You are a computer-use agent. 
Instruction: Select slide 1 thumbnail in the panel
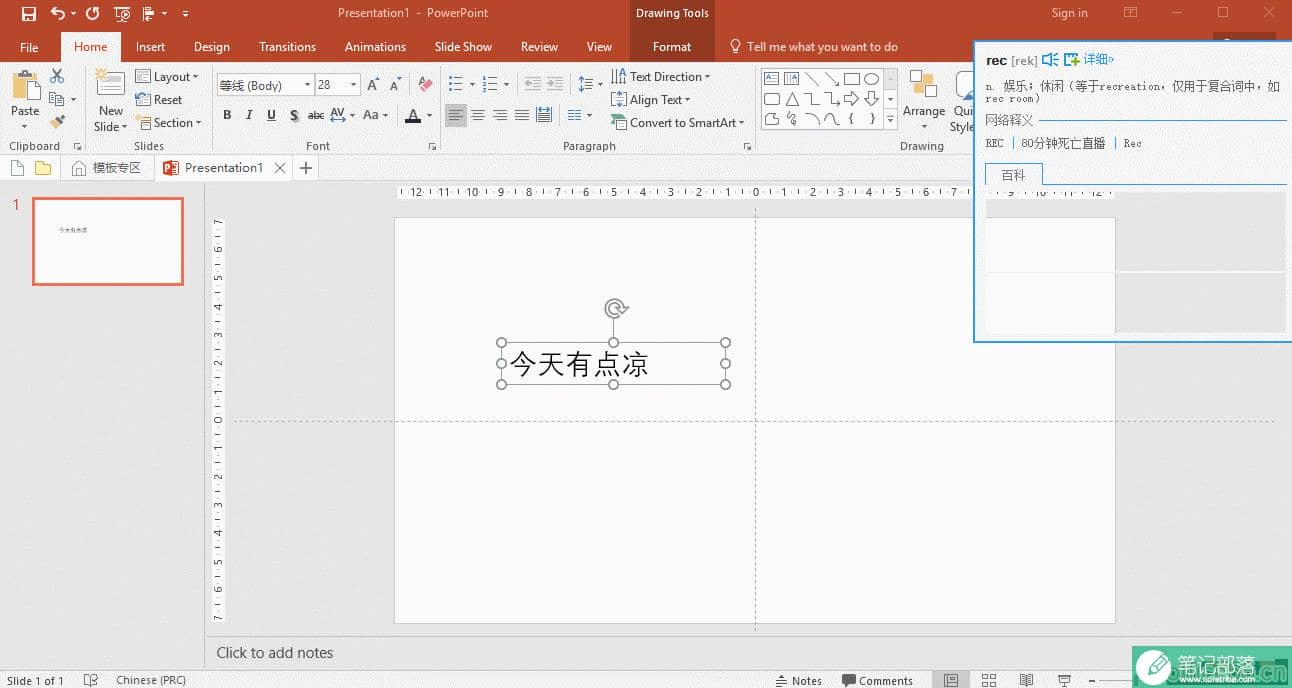pyautogui.click(x=108, y=241)
